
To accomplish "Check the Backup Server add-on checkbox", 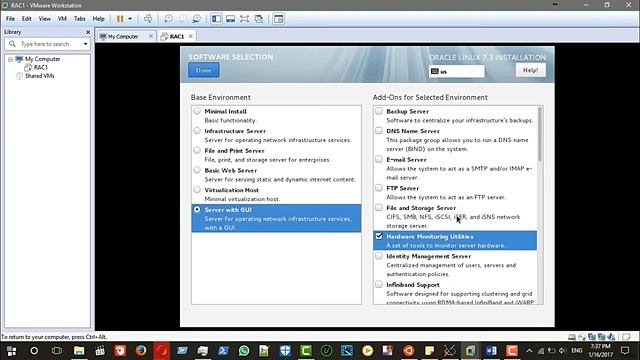I will point(379,111).
